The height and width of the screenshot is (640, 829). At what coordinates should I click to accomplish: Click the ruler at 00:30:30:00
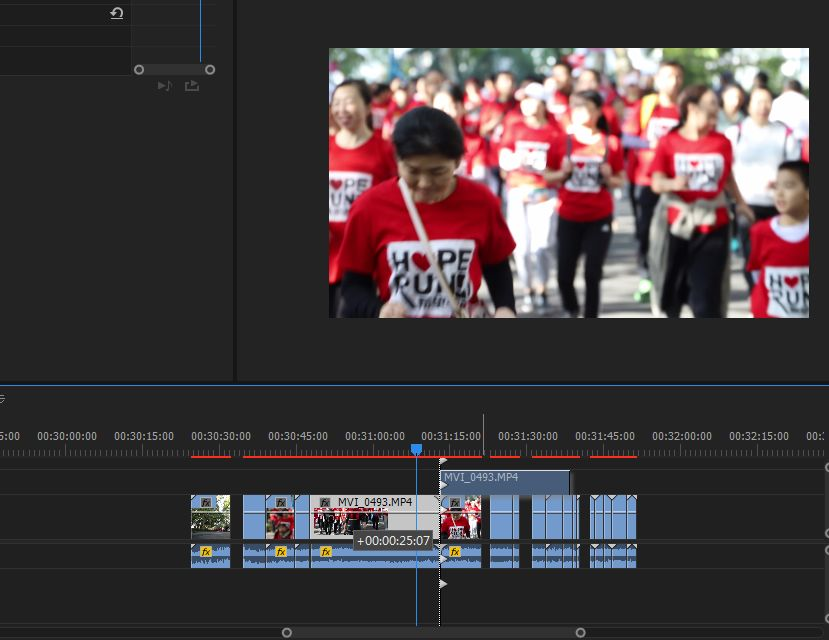tap(221, 437)
